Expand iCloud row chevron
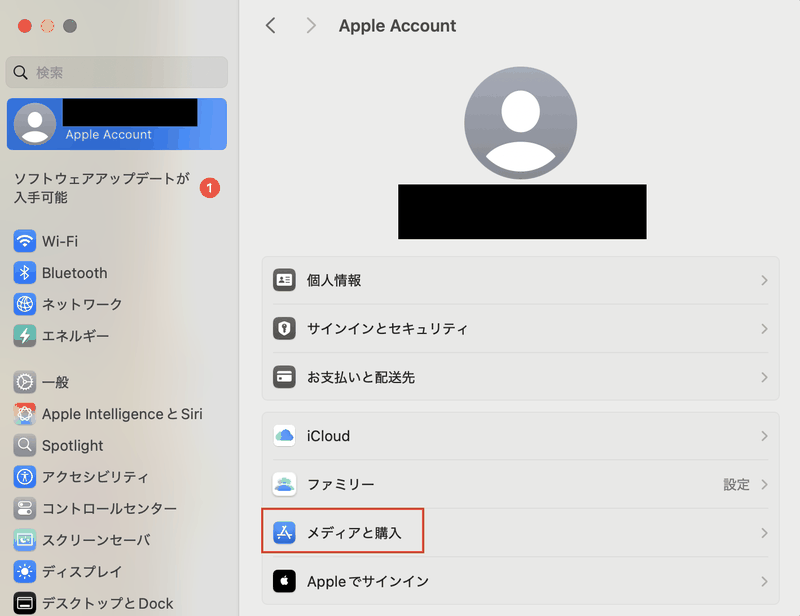 pyautogui.click(x=764, y=436)
